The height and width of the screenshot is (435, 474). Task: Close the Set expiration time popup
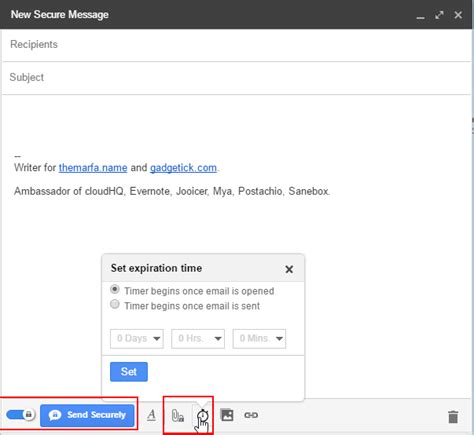(289, 269)
